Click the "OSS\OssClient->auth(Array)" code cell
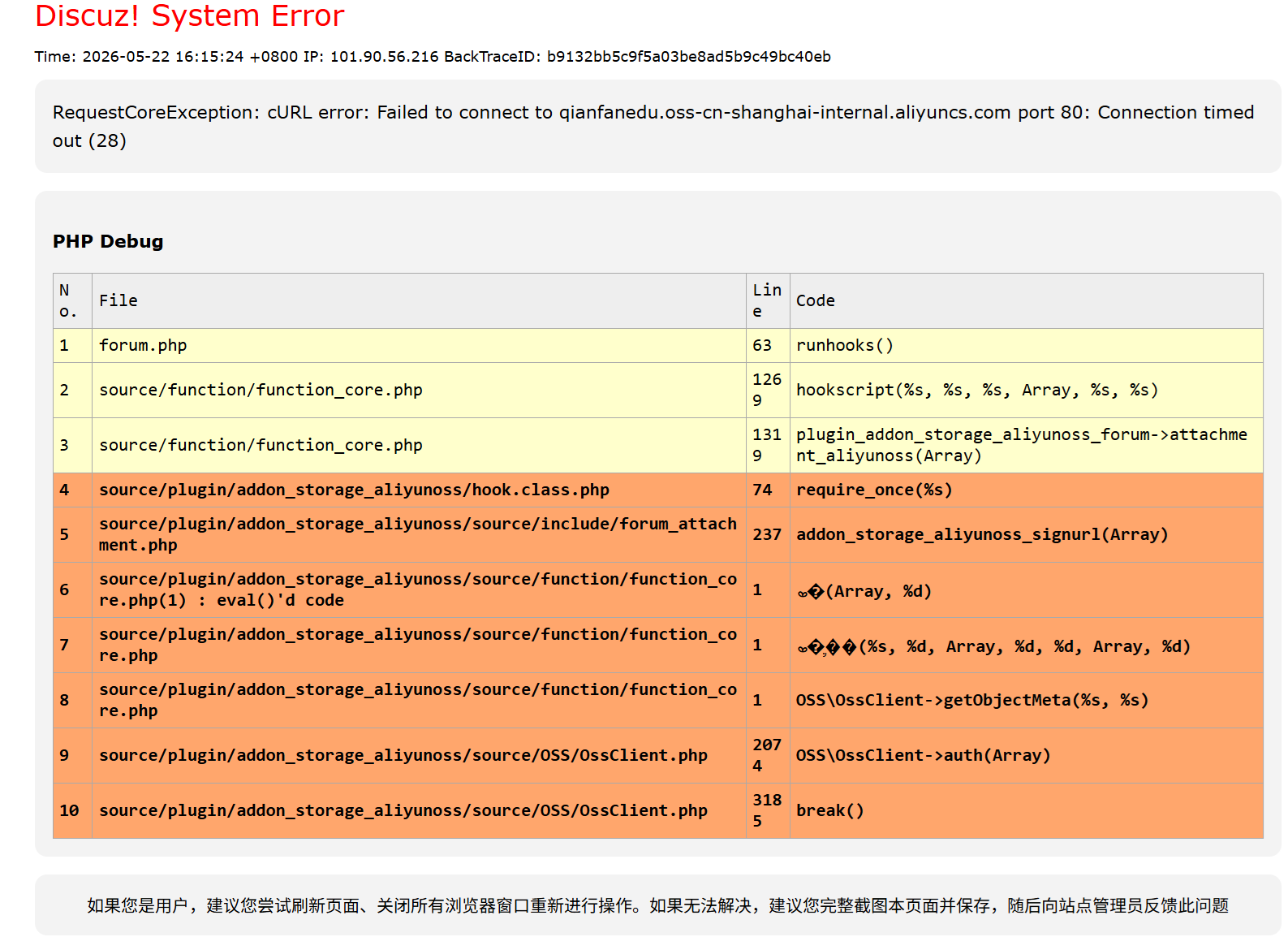This screenshot has width=1288, height=937. 1027,756
